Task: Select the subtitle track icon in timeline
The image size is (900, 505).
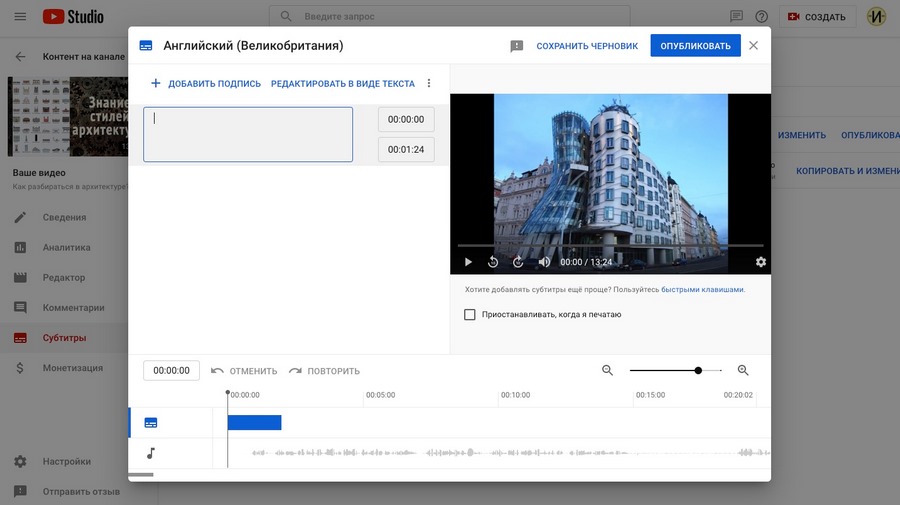Action: (x=151, y=423)
